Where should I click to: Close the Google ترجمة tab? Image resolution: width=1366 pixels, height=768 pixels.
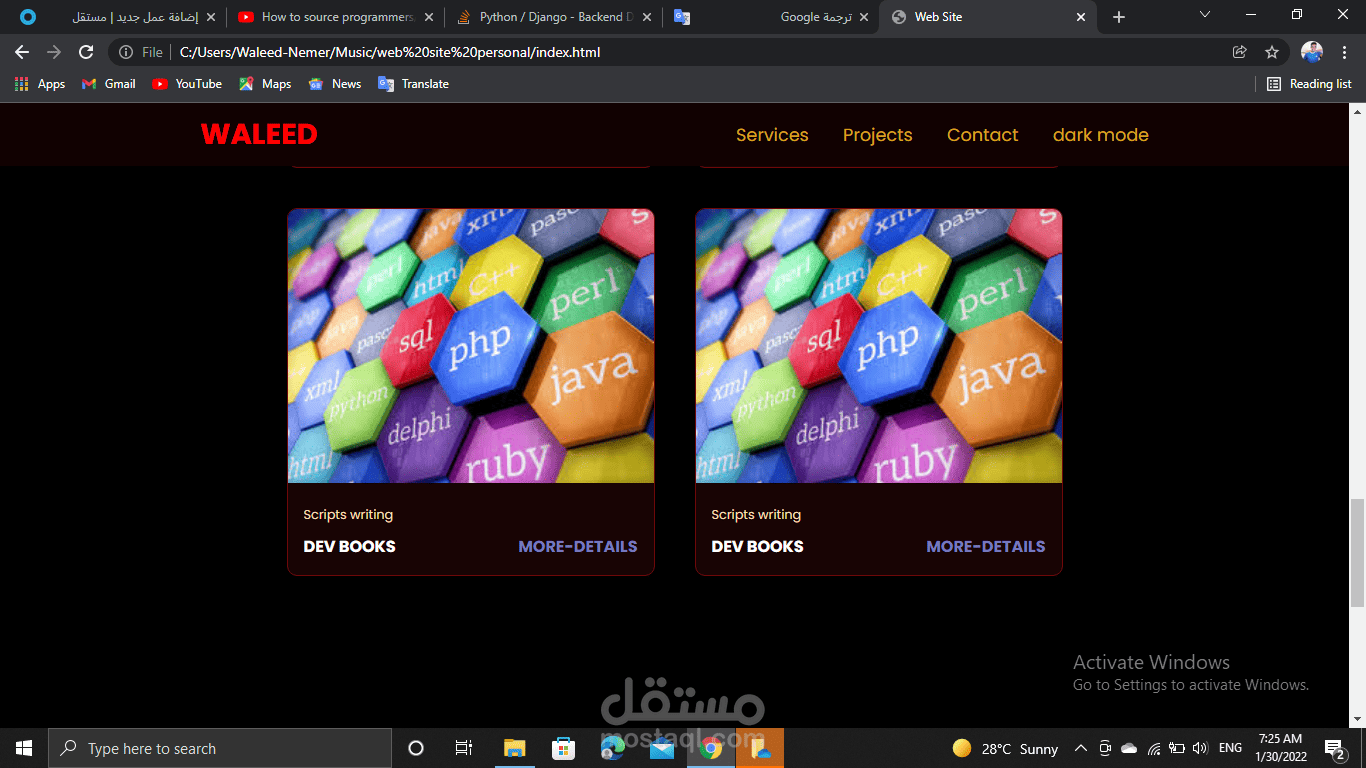863,17
